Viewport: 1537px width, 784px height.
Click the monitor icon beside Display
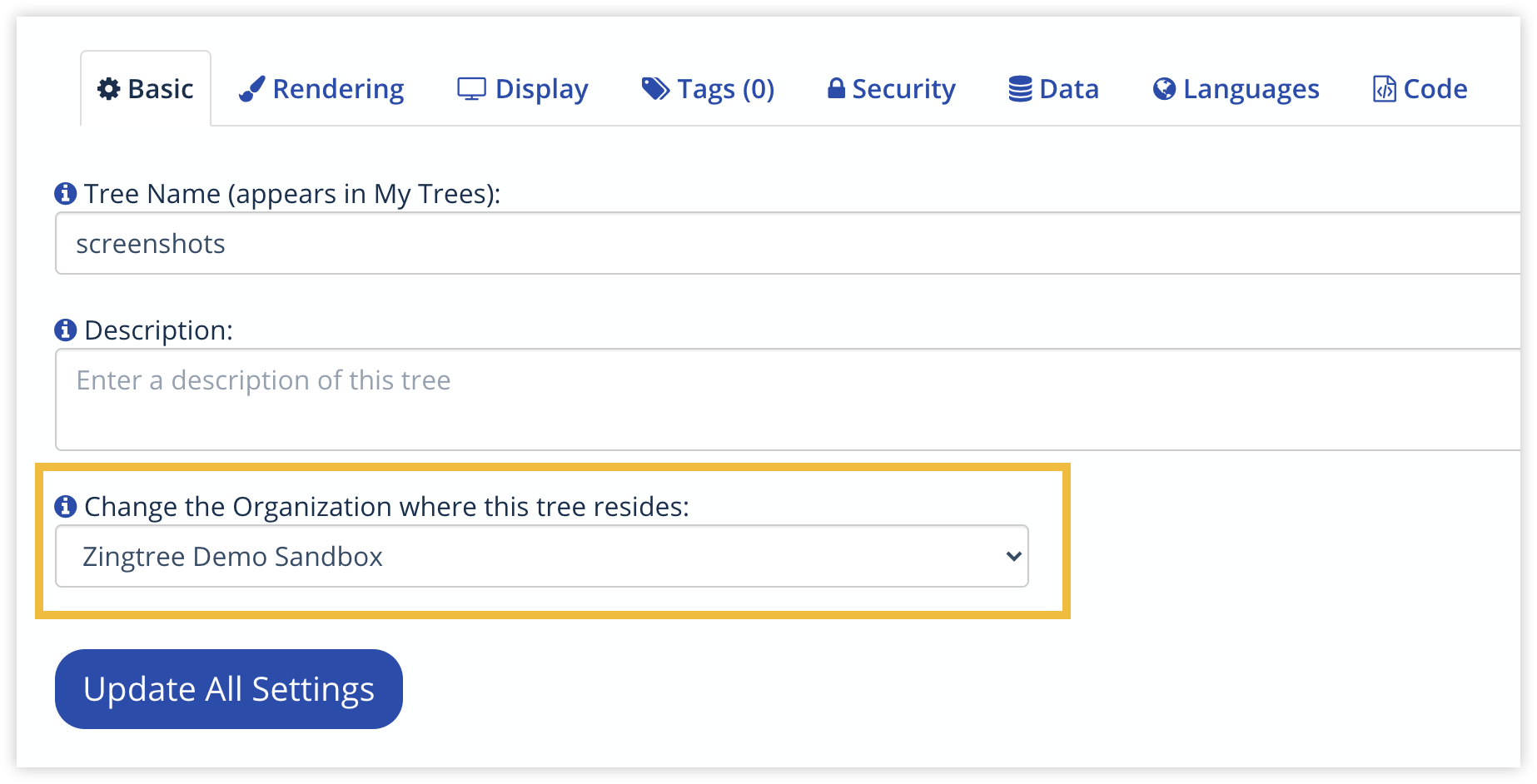(x=471, y=88)
